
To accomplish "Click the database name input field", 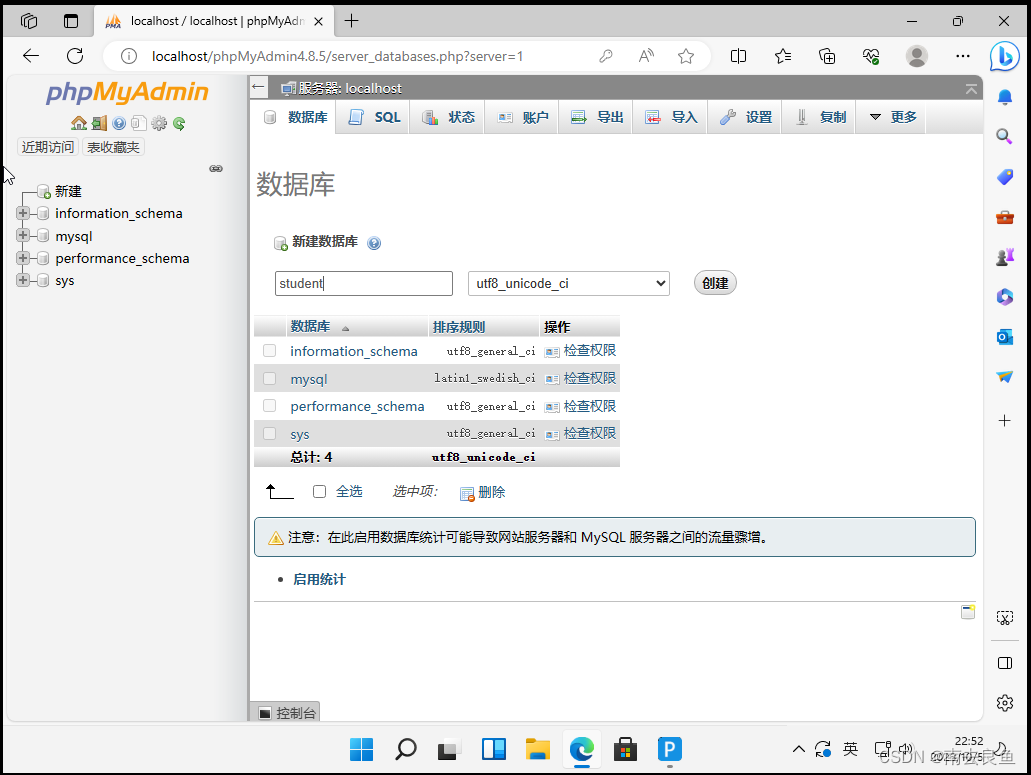I will [363, 283].
